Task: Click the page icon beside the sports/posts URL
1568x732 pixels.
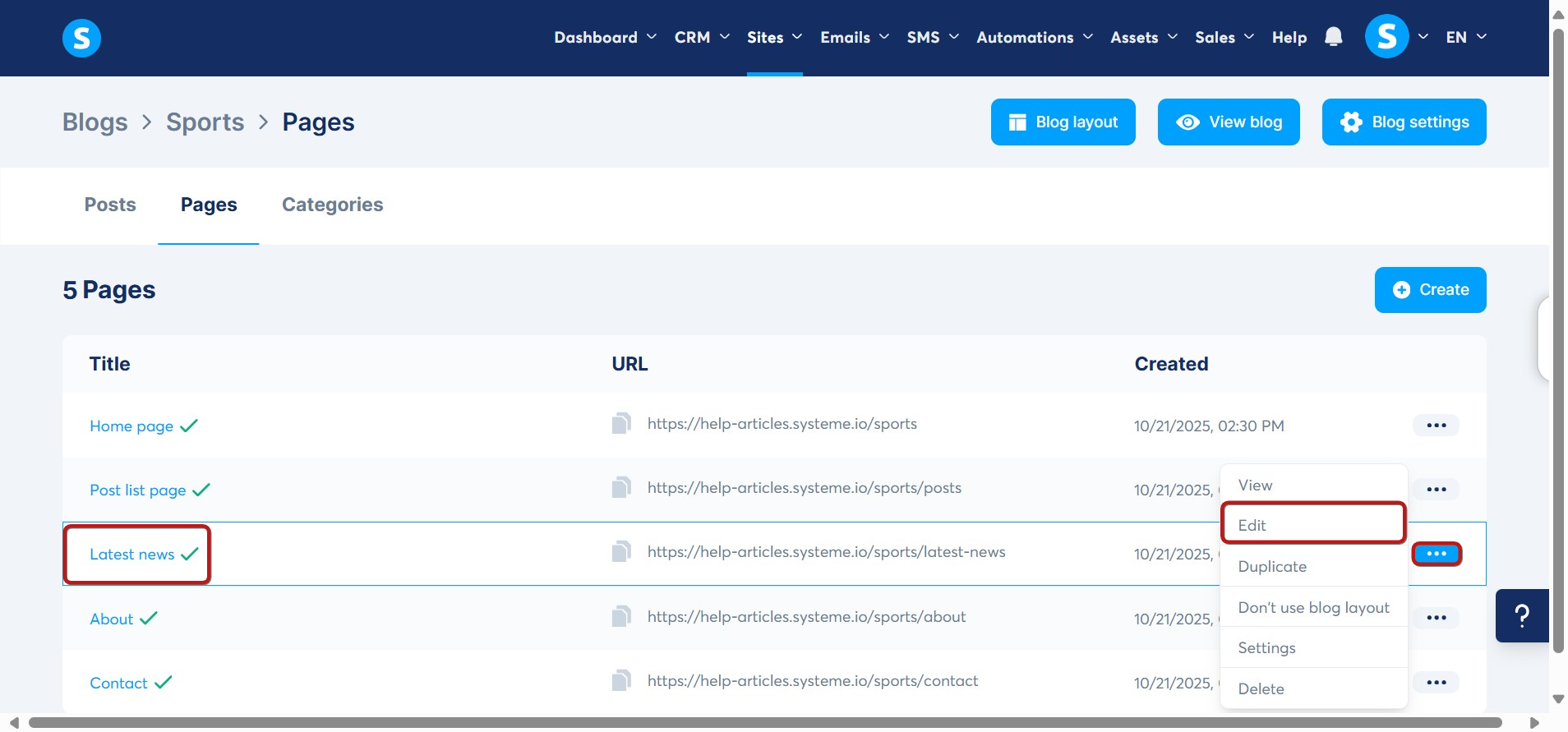Action: [x=621, y=487]
